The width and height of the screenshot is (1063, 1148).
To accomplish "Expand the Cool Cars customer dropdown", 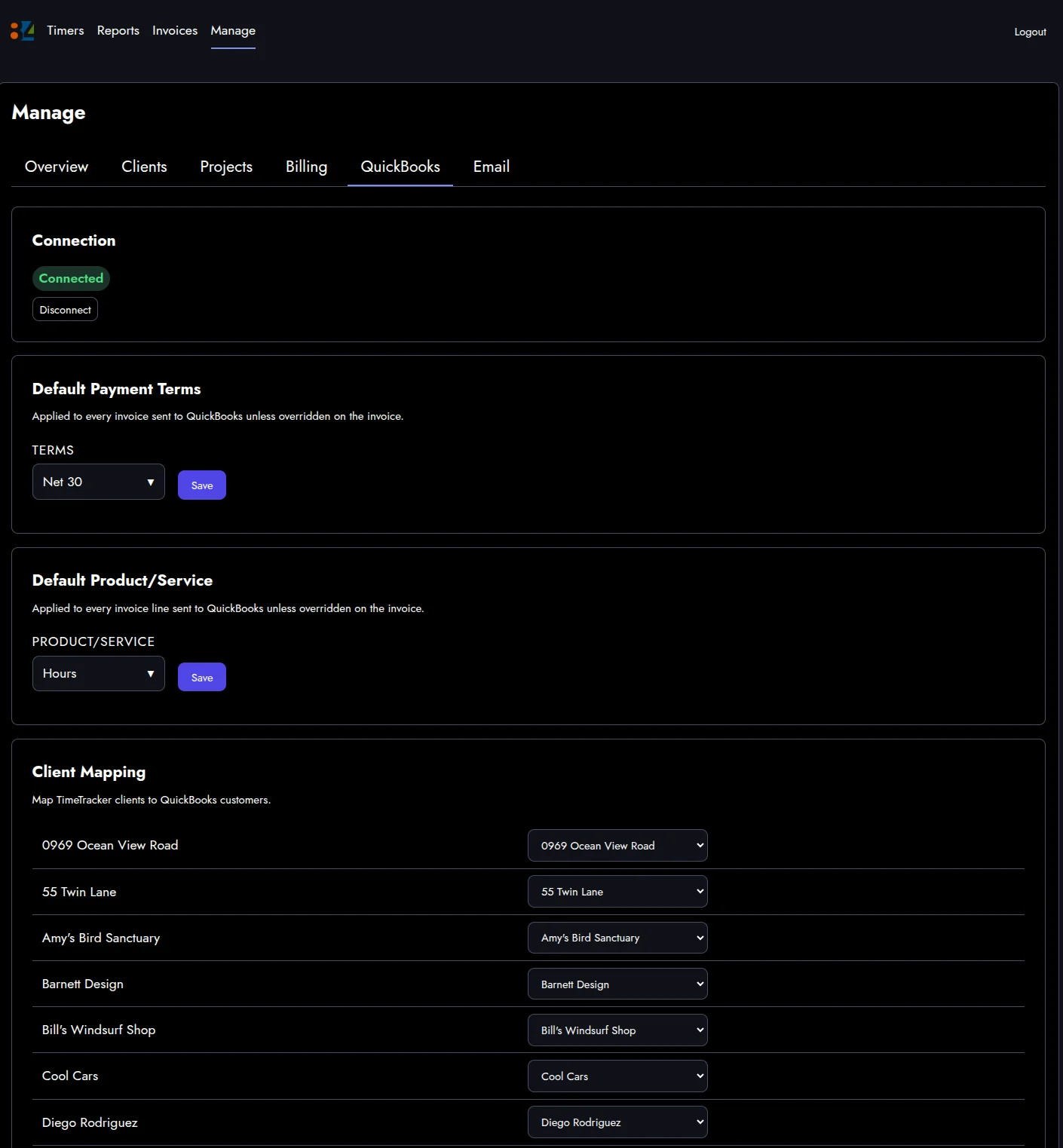I will pyautogui.click(x=617, y=1076).
